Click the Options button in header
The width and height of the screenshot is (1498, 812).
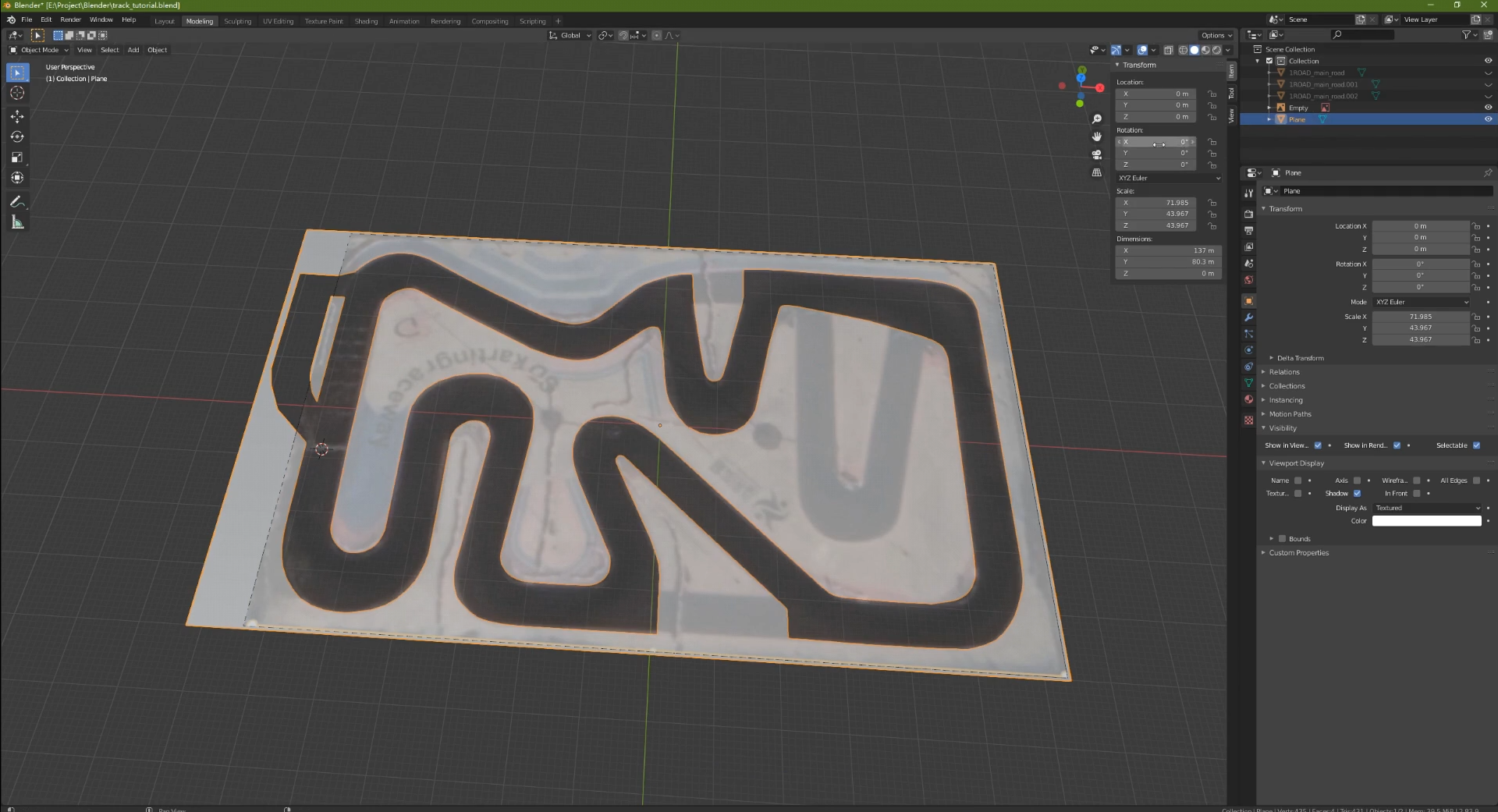[x=1216, y=35]
